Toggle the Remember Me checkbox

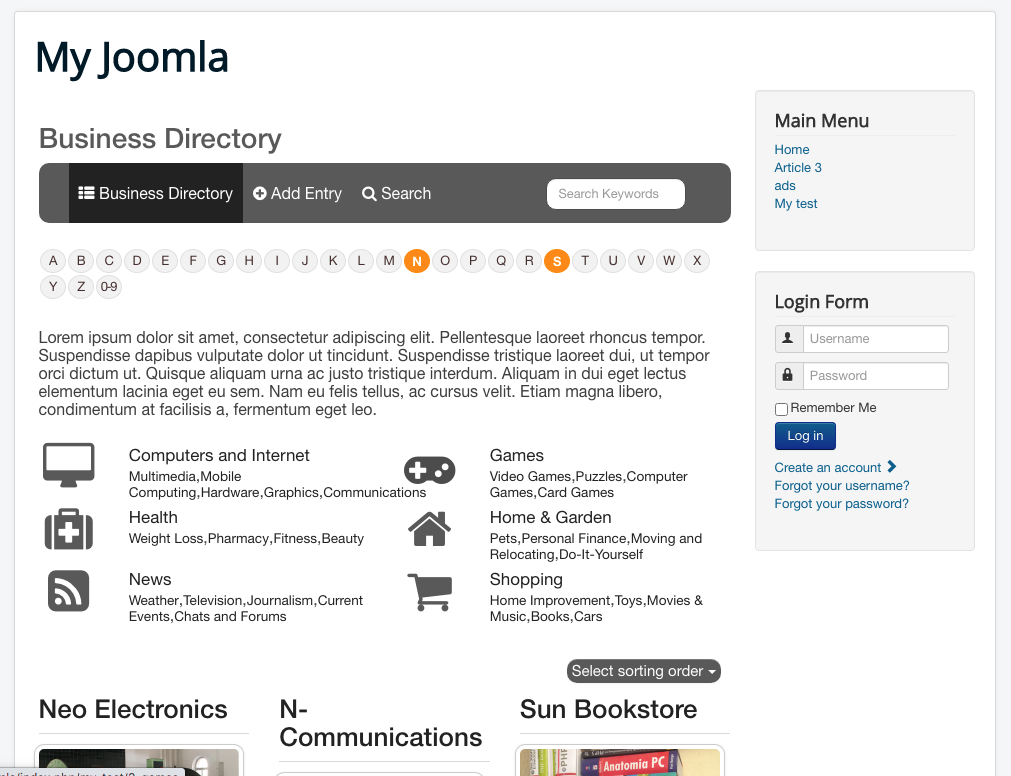click(781, 409)
